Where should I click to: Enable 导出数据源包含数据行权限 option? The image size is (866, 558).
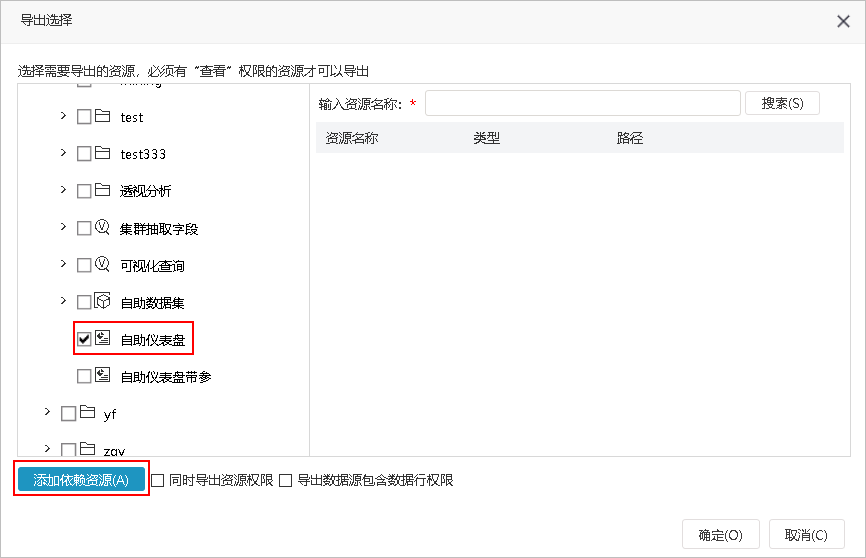coord(286,481)
